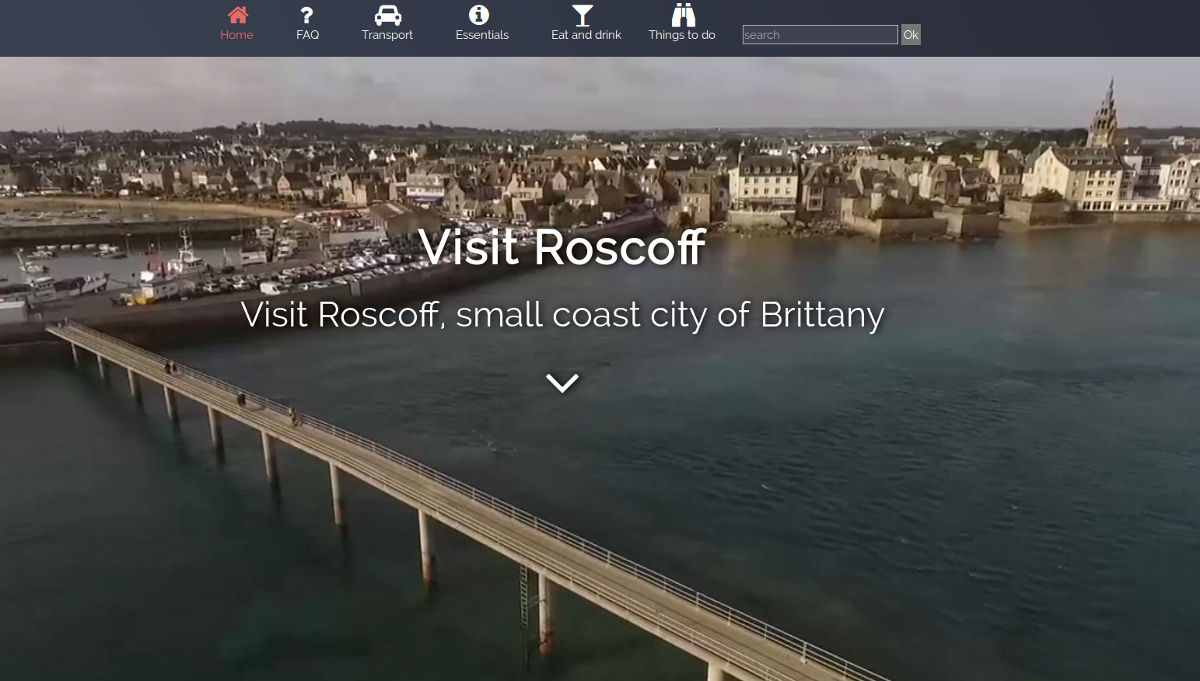The width and height of the screenshot is (1200, 681).
Task: Open the FAQ menu label
Action: click(307, 35)
